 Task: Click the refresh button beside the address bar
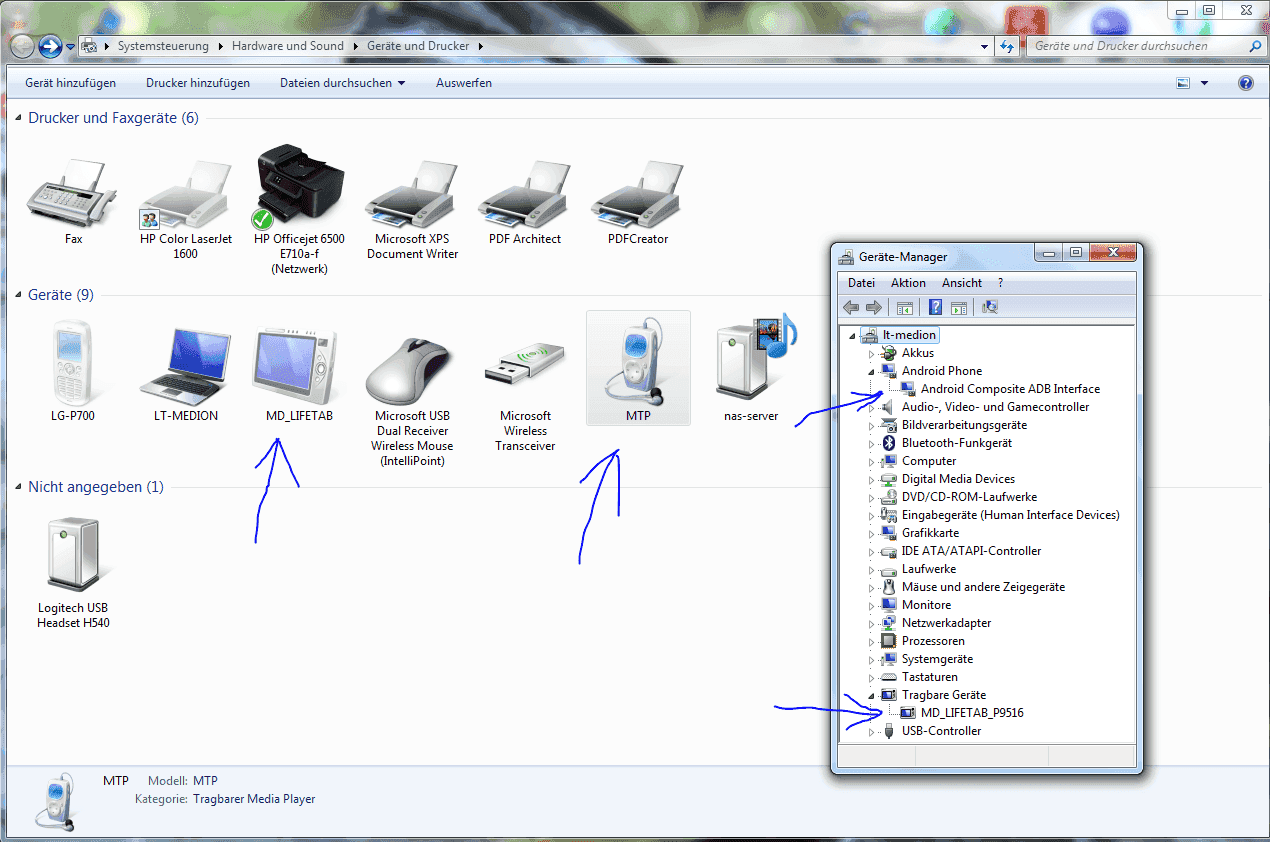click(1008, 46)
